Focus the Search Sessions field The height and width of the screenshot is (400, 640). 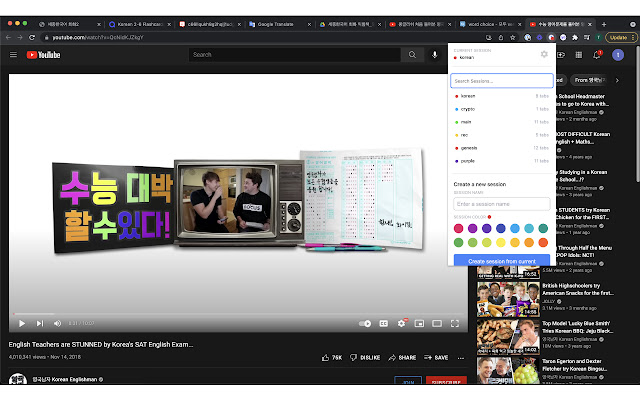pyautogui.click(x=502, y=81)
